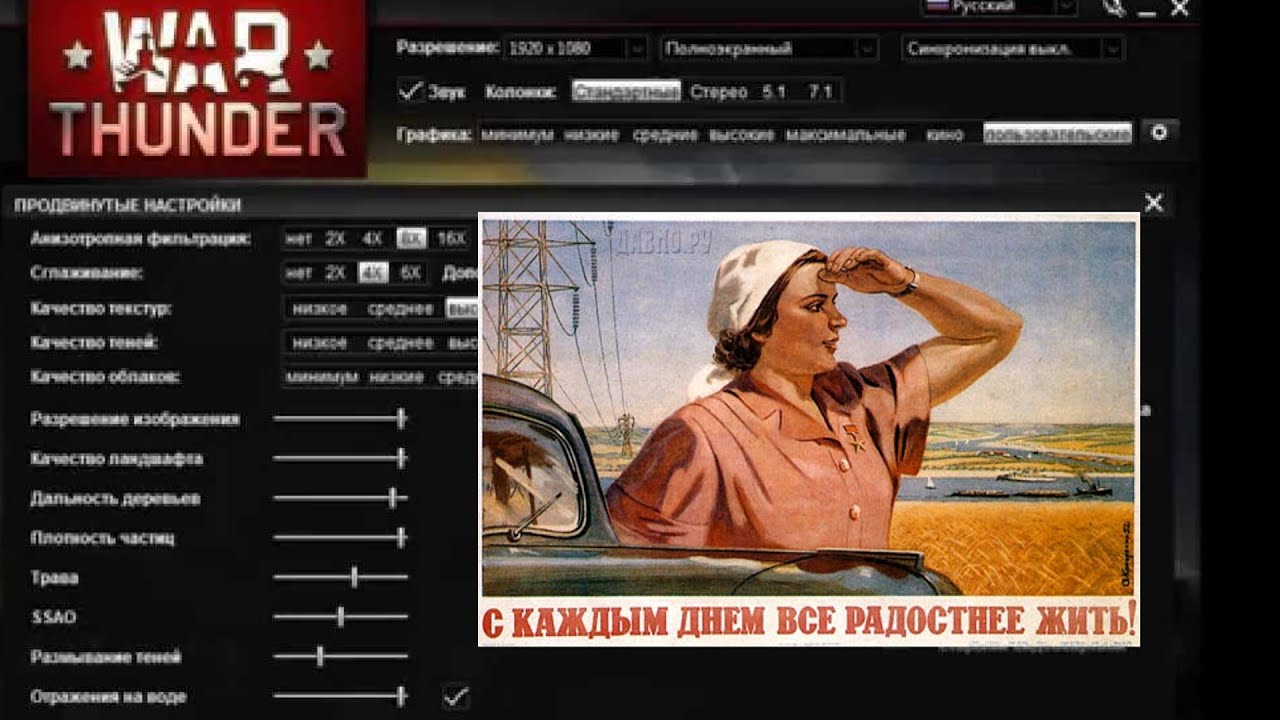Click the Графика: label
The width and height of the screenshot is (1280, 720).
[434, 134]
